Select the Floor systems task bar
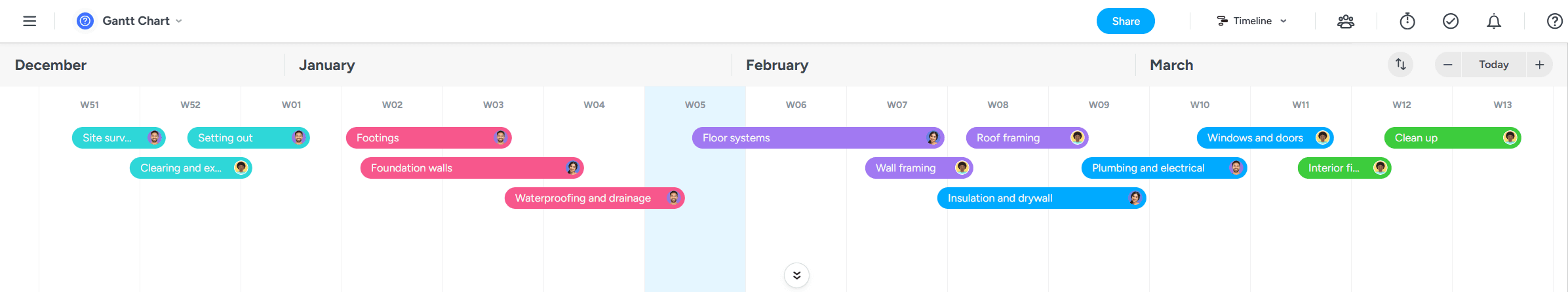The height and width of the screenshot is (292, 1568). [x=806, y=138]
